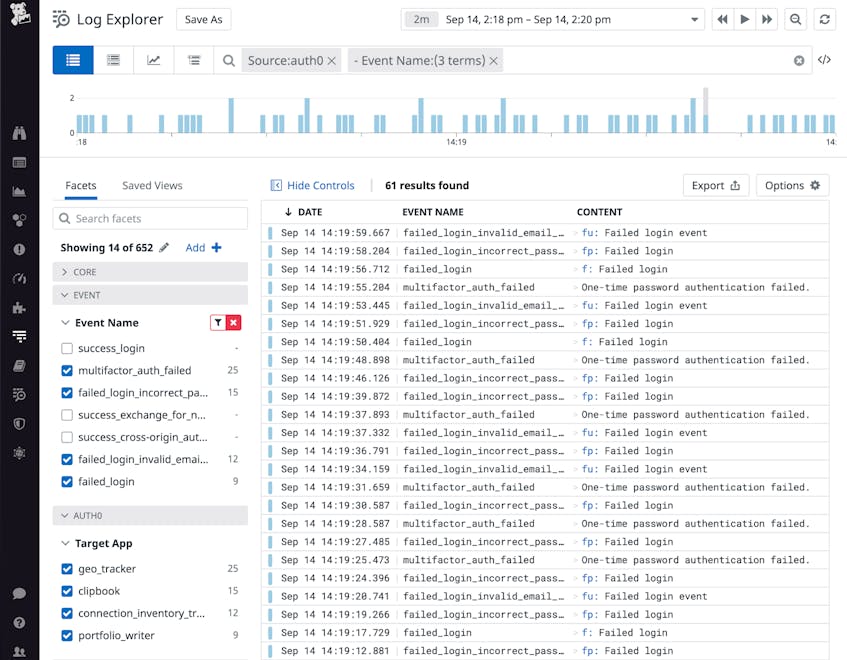847x660 pixels.
Task: Open the team users sidebar icon
Action: coord(19,651)
